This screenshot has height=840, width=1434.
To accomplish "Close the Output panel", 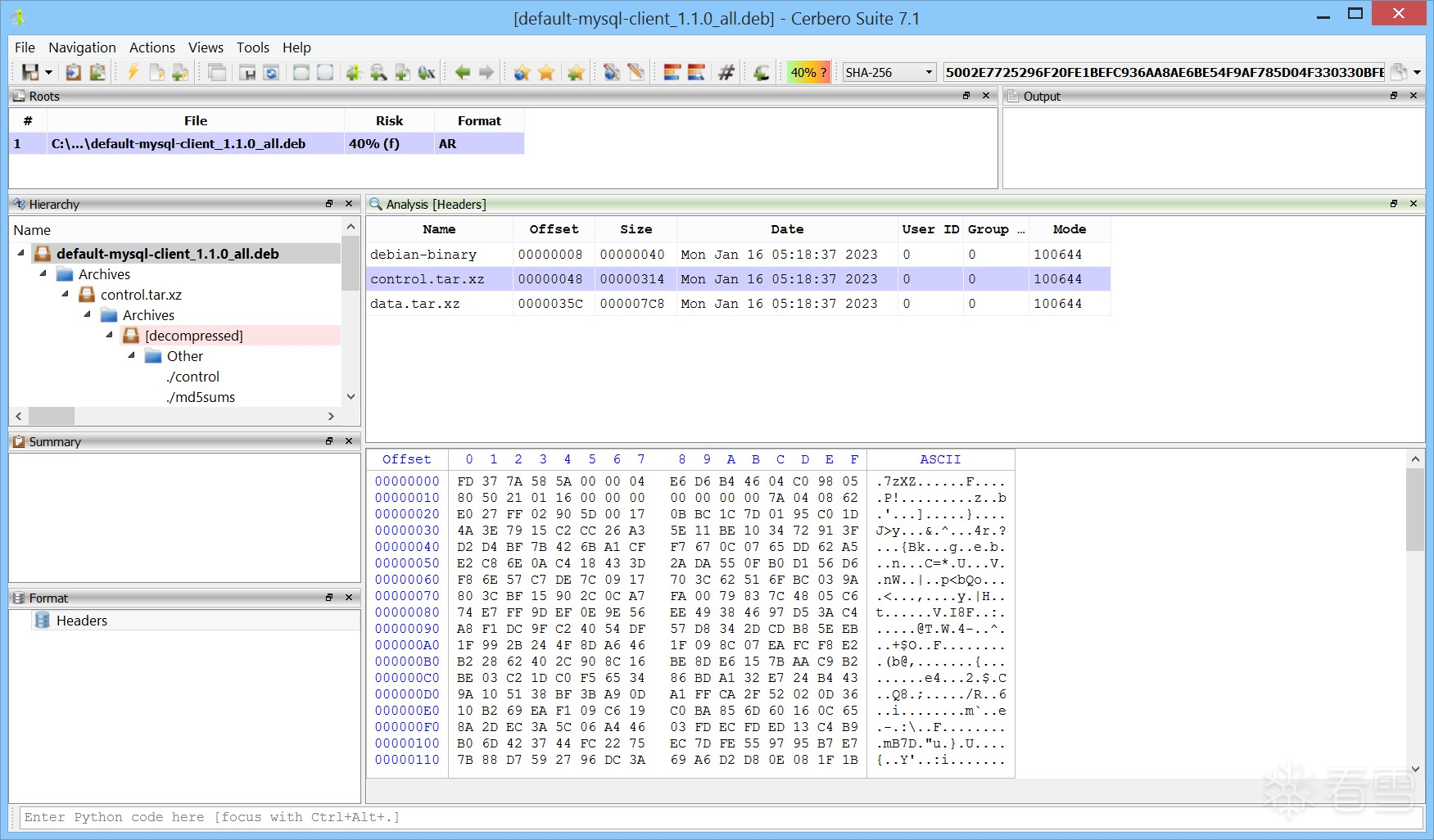I will (1414, 96).
